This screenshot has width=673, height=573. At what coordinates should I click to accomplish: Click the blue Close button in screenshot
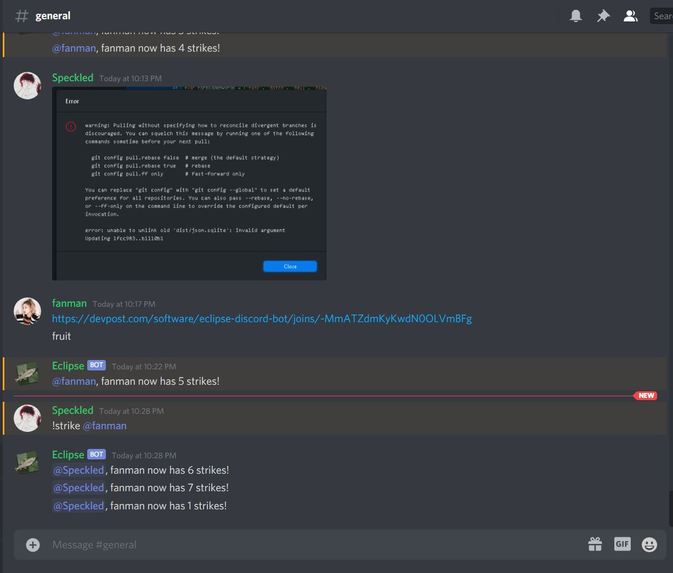pos(290,266)
